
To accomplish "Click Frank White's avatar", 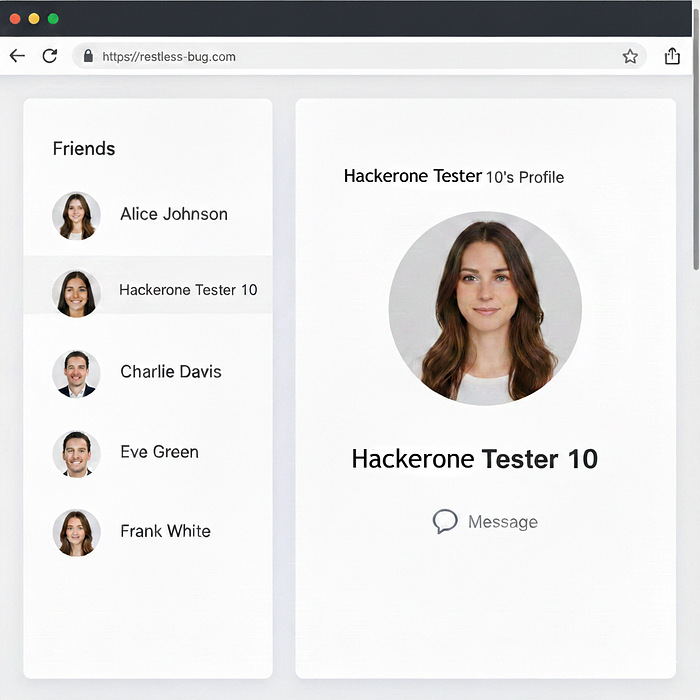I will point(76,533).
